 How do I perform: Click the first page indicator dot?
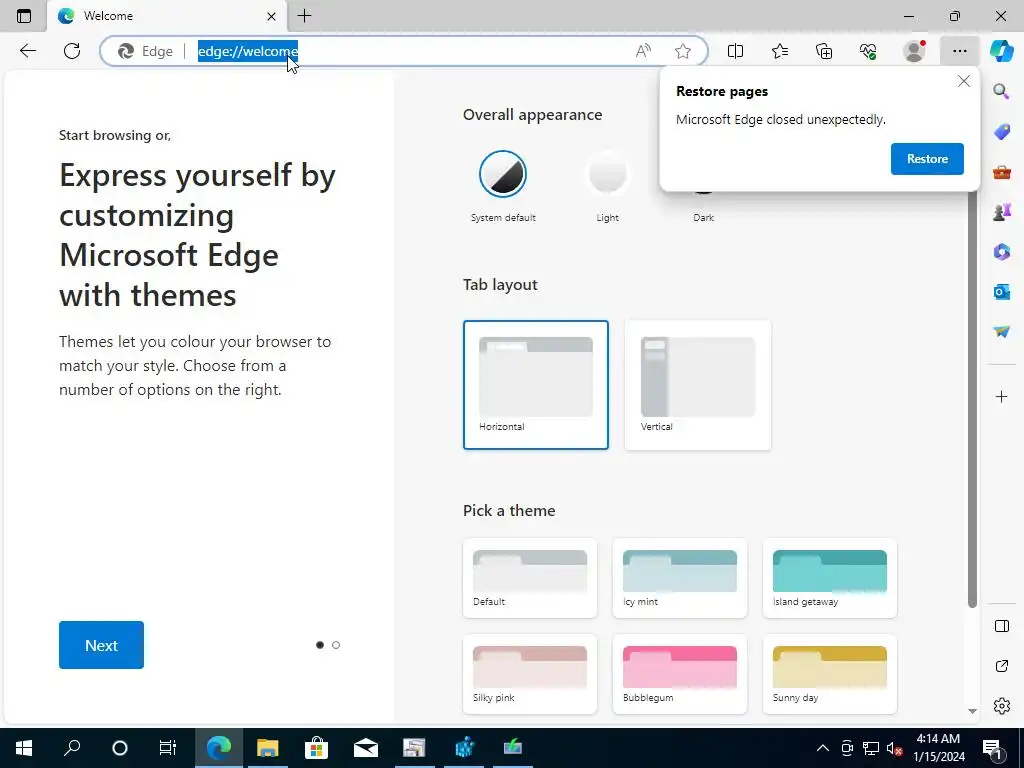click(x=319, y=645)
